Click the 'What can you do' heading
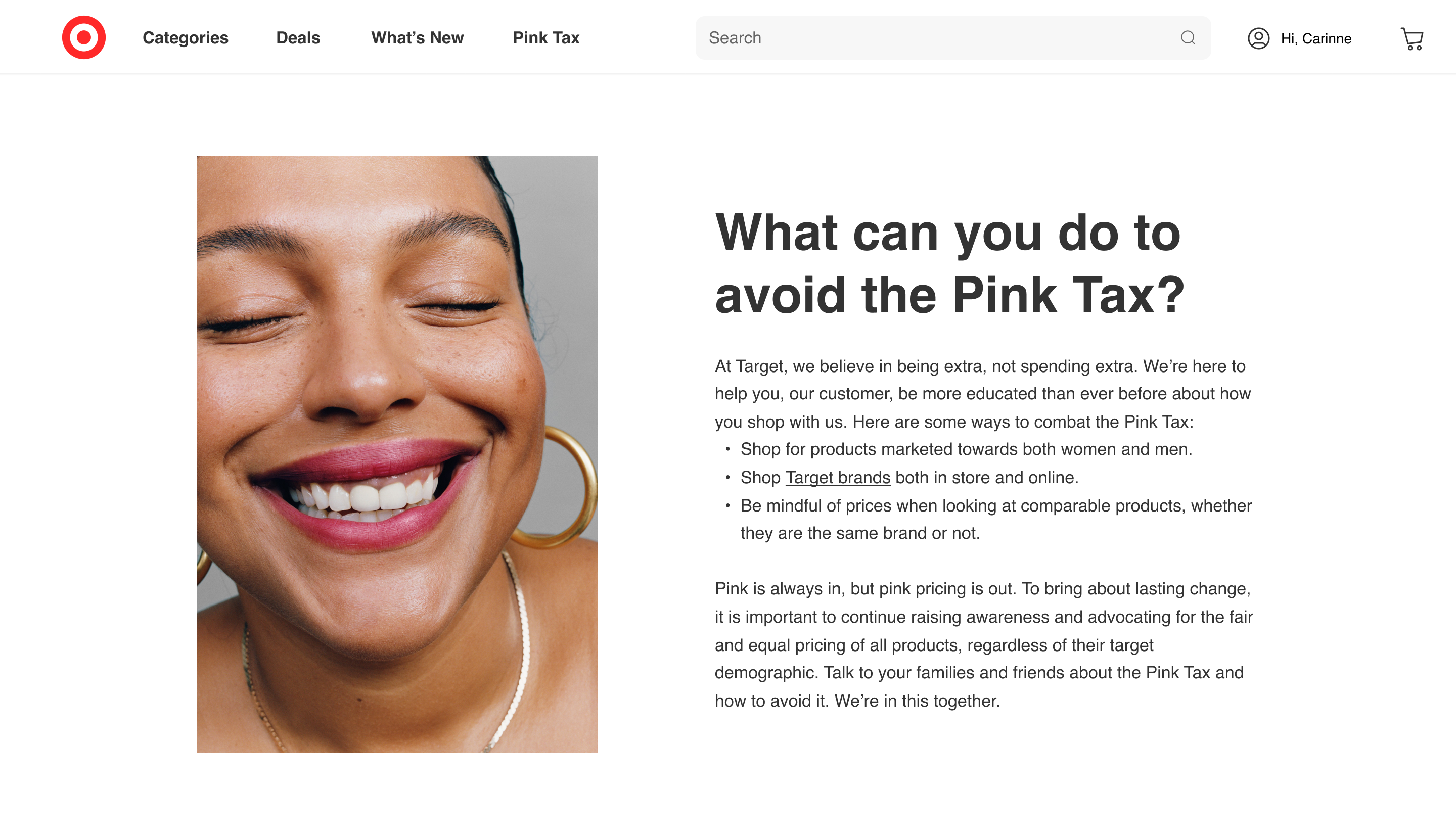The height and width of the screenshot is (836, 1456). [950, 263]
